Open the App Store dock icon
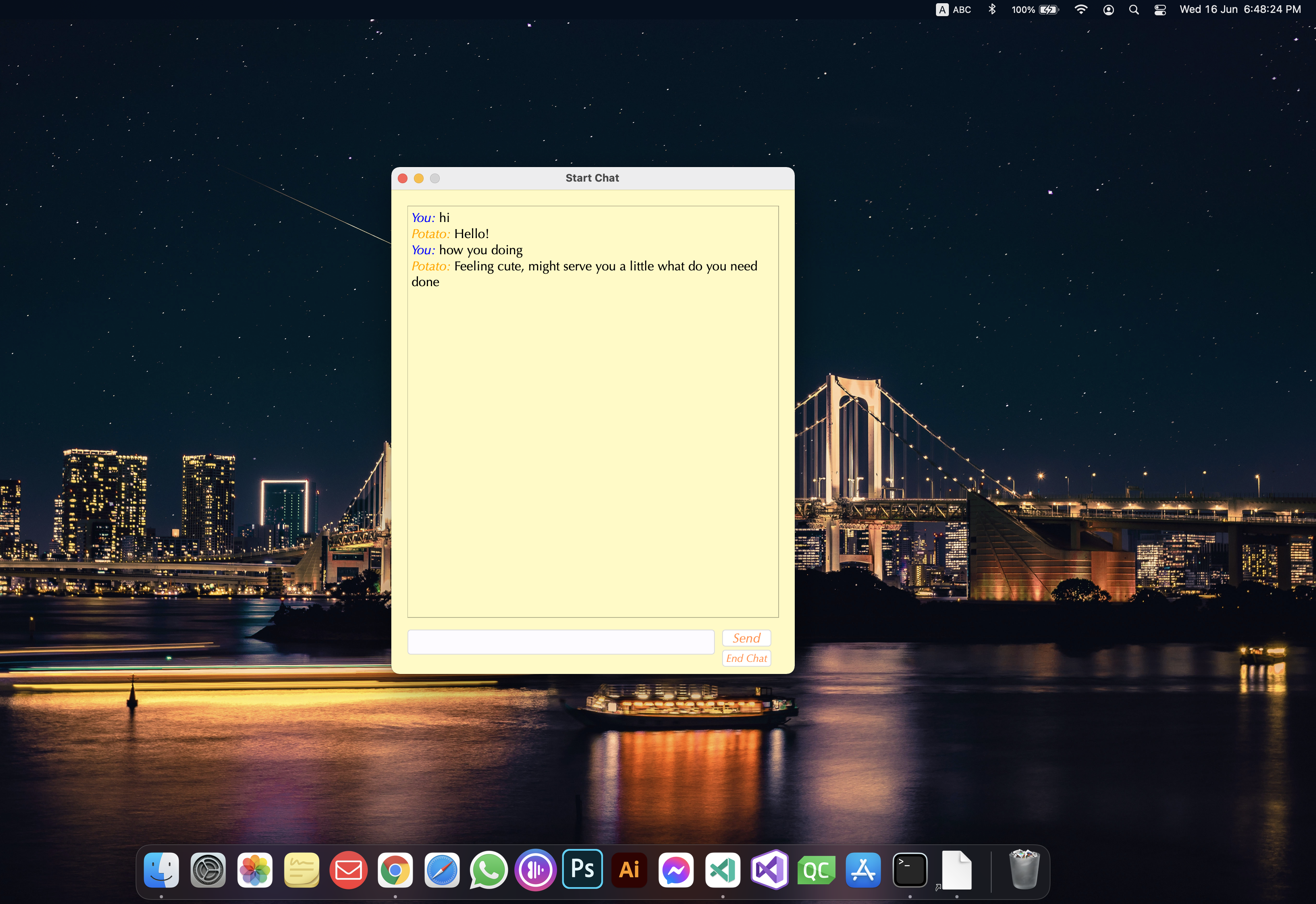Image resolution: width=1316 pixels, height=904 pixels. (863, 870)
